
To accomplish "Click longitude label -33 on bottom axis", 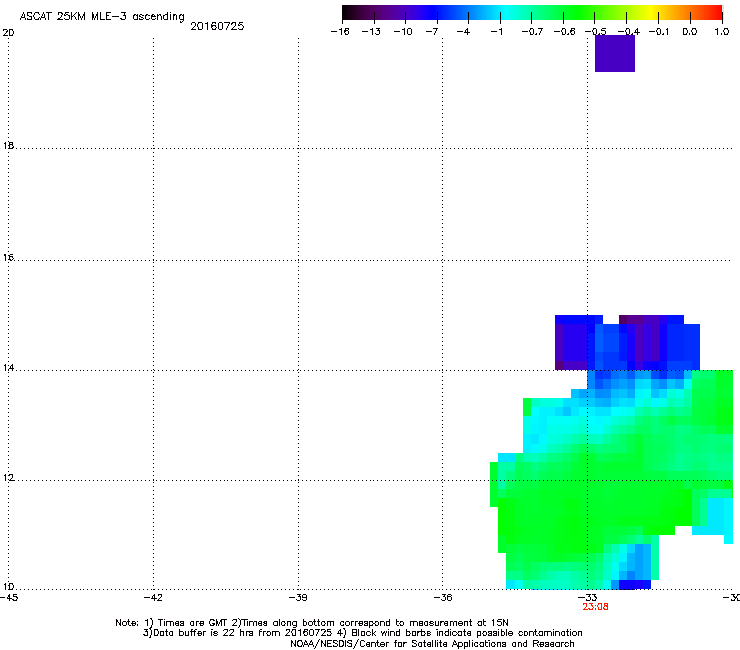I will (588, 598).
